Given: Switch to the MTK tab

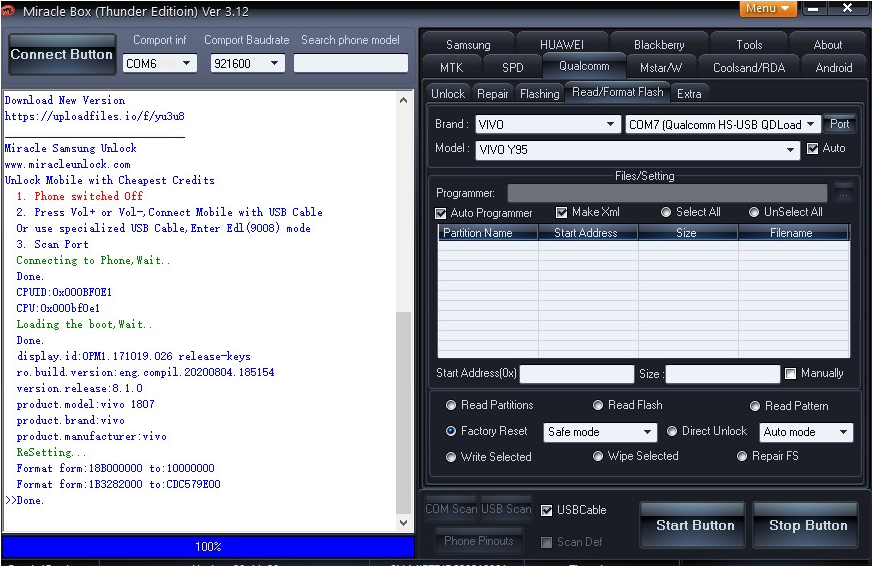Looking at the screenshot, I should pyautogui.click(x=451, y=67).
